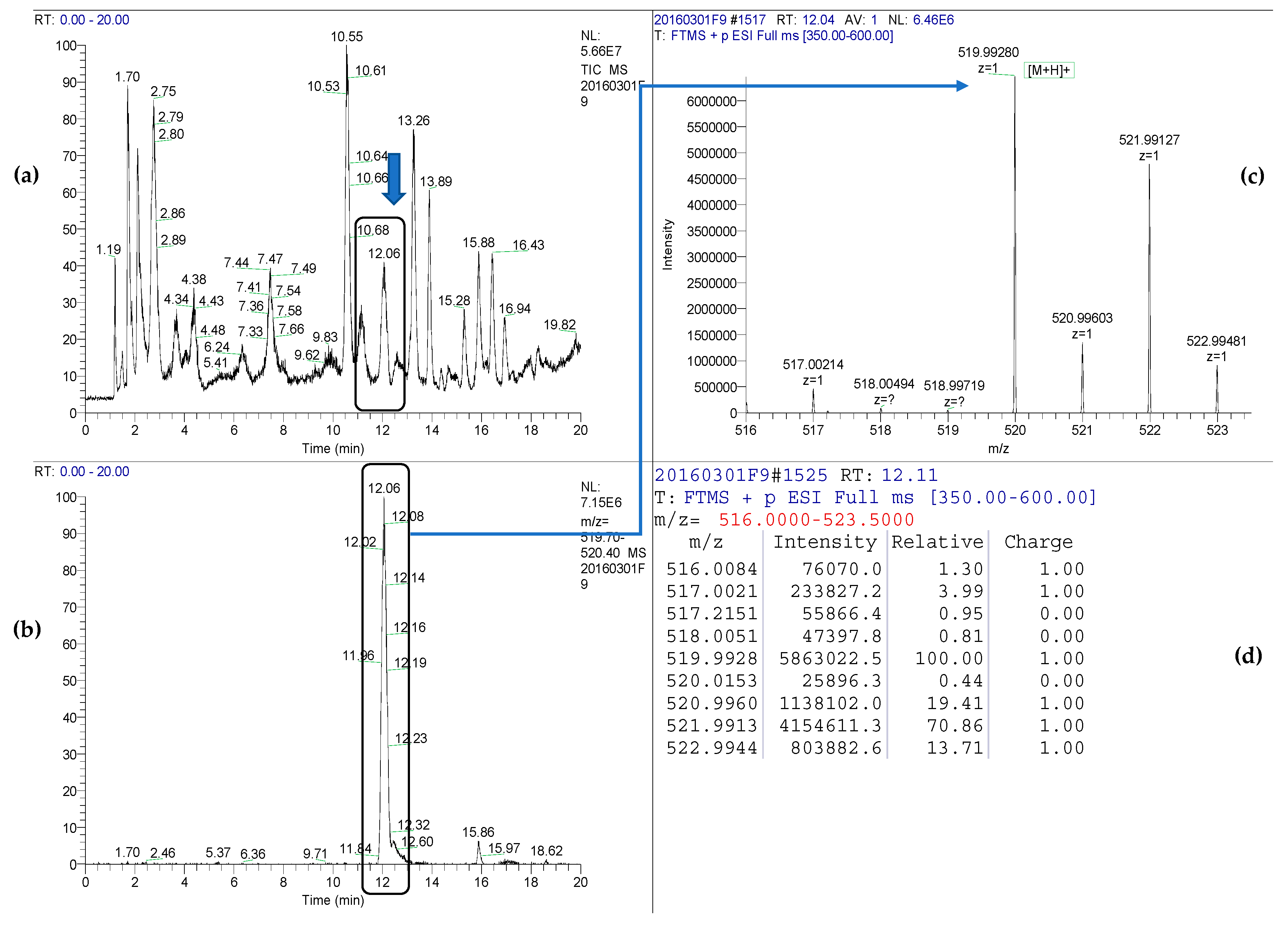
Task: Click the 1.70 peak label in TIC
Action: pyautogui.click(x=127, y=77)
